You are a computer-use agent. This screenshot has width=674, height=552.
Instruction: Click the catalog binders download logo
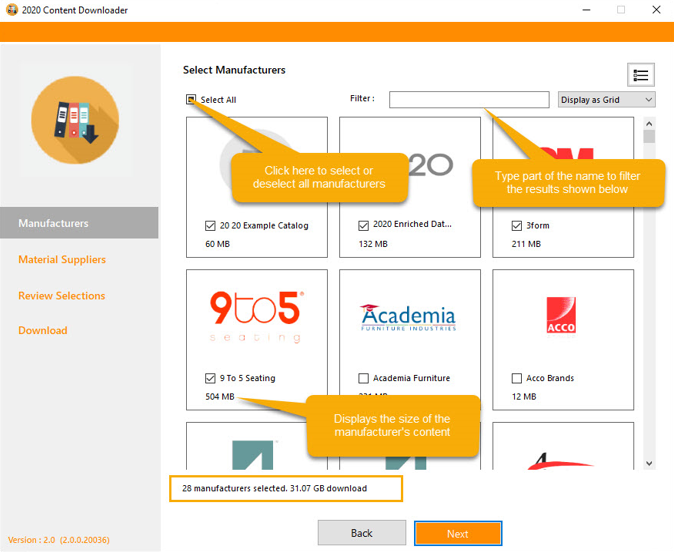(x=75, y=120)
